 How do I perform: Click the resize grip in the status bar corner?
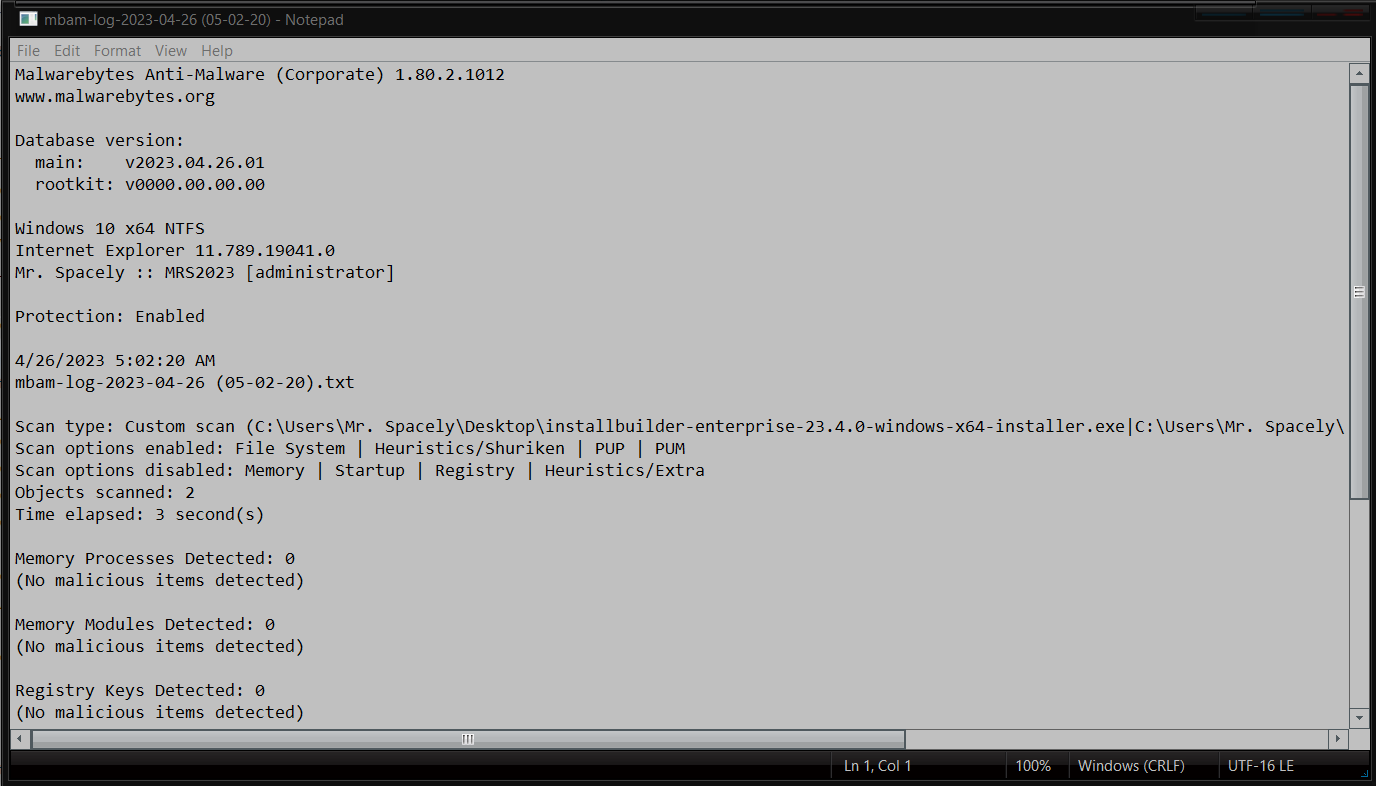(x=1366, y=773)
